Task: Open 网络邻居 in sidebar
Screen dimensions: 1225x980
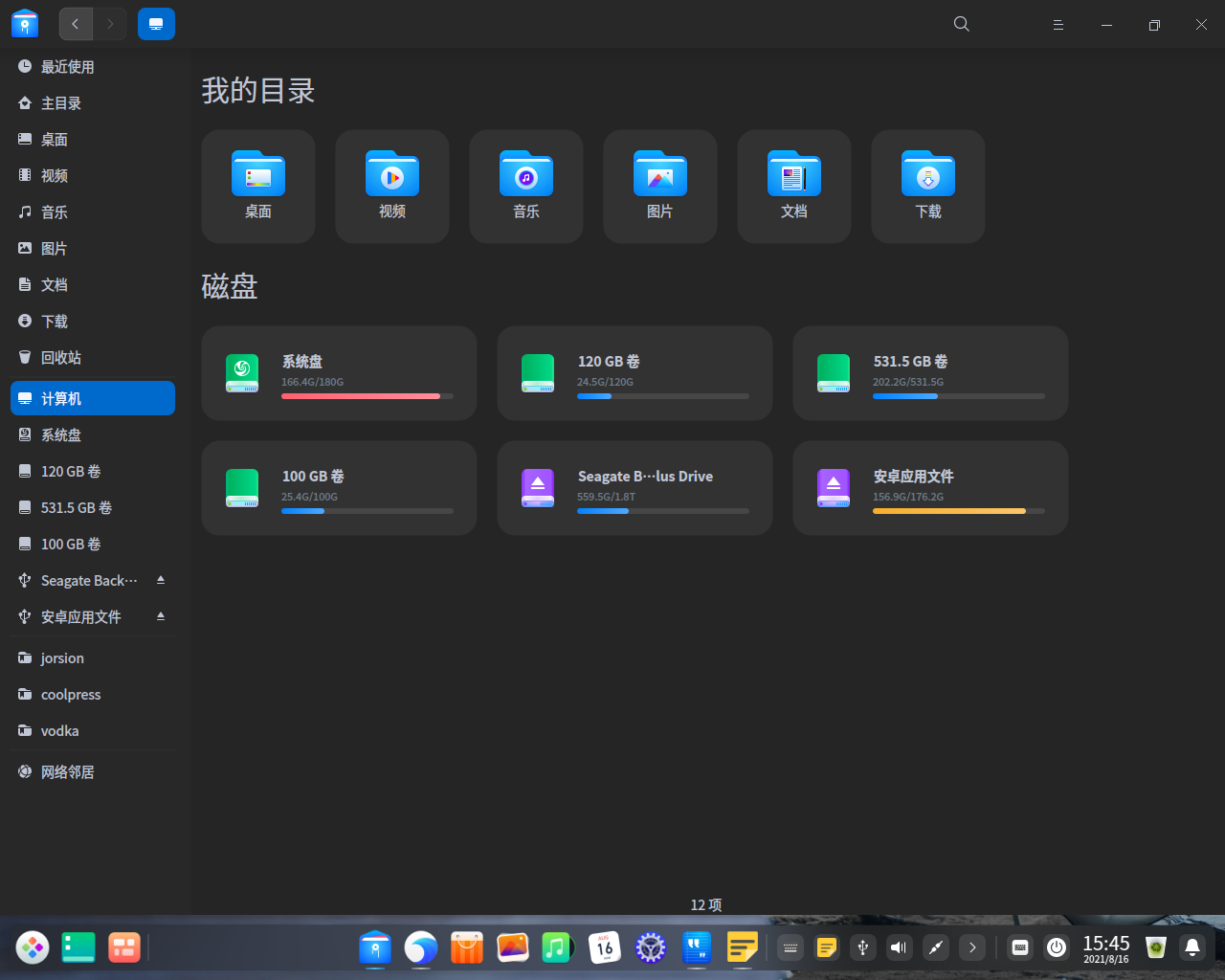Action: point(67,771)
